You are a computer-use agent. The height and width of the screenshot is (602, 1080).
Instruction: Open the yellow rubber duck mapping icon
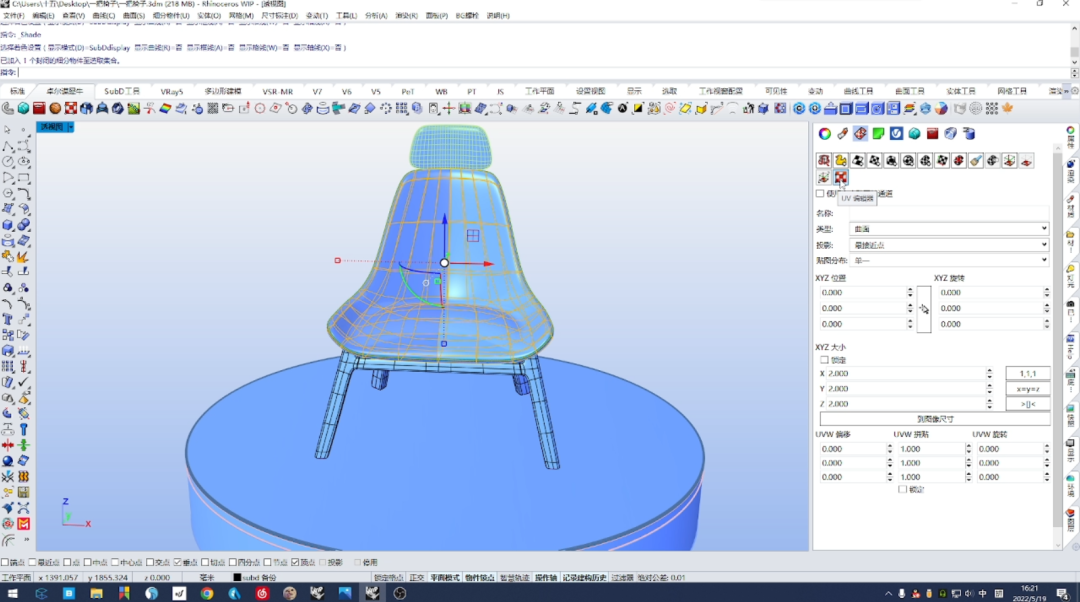click(841, 160)
